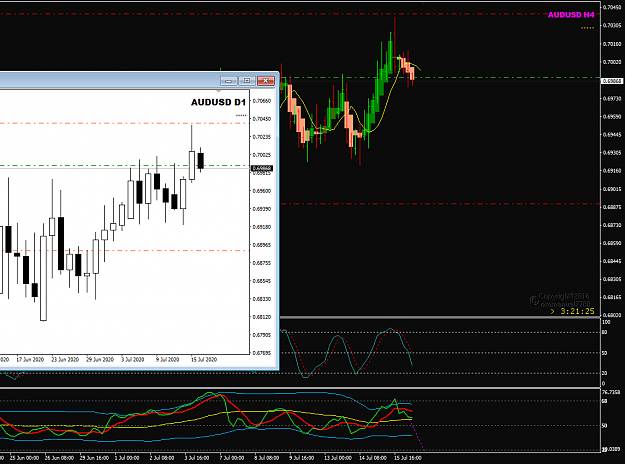Click the 0.70235 price on D1 axis
Viewport: 625px width, 464px height.
(262, 137)
